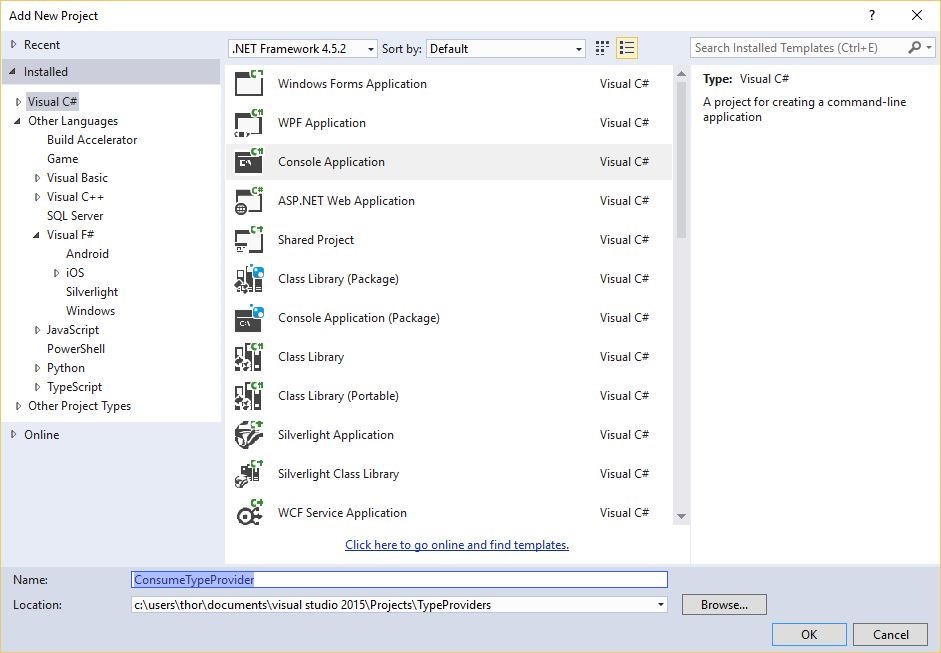Select PowerShell in the language tree
Image resolution: width=941 pixels, height=653 pixels.
coord(76,349)
